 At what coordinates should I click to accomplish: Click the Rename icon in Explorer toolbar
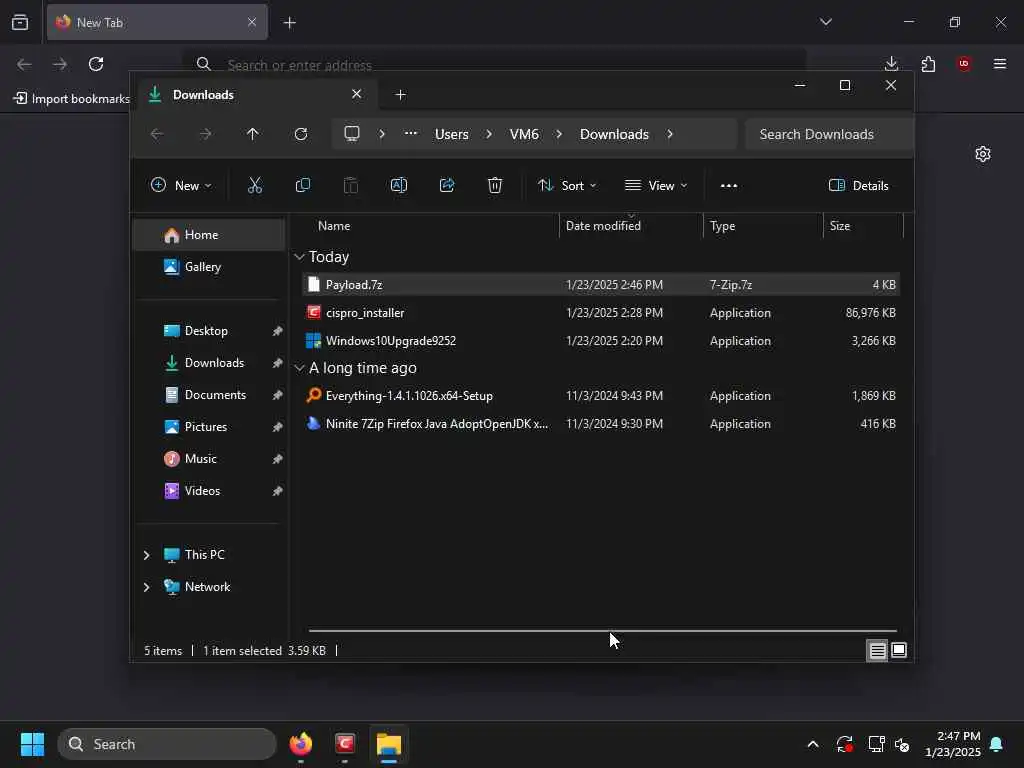click(398, 185)
